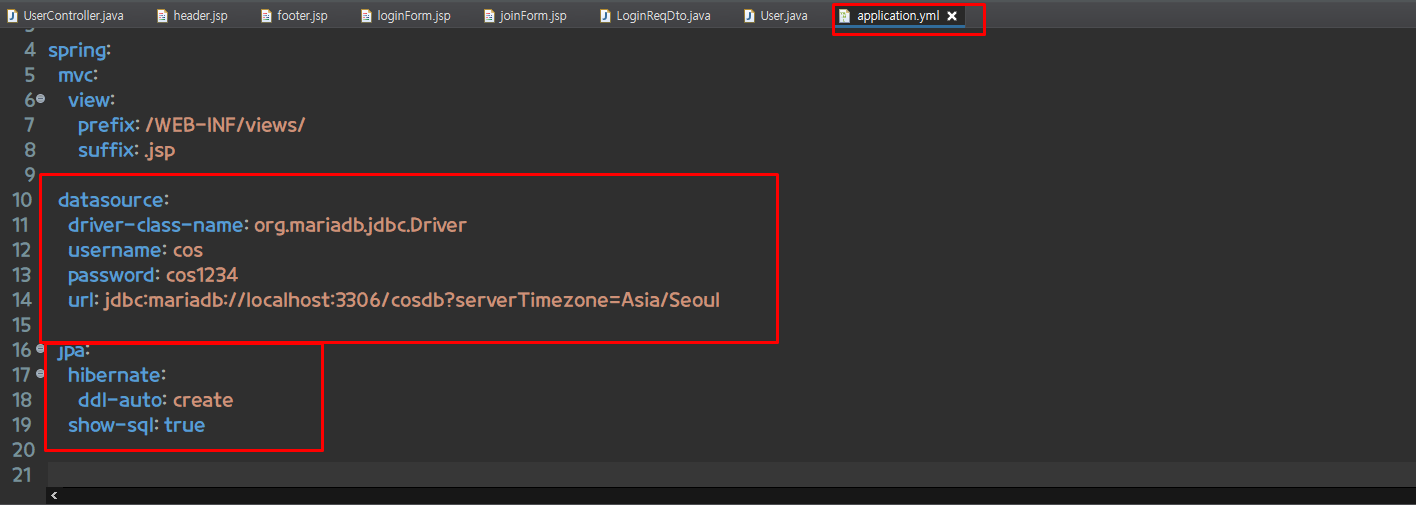
Task: Click line number 9 in the gutter
Action: [x=29, y=175]
